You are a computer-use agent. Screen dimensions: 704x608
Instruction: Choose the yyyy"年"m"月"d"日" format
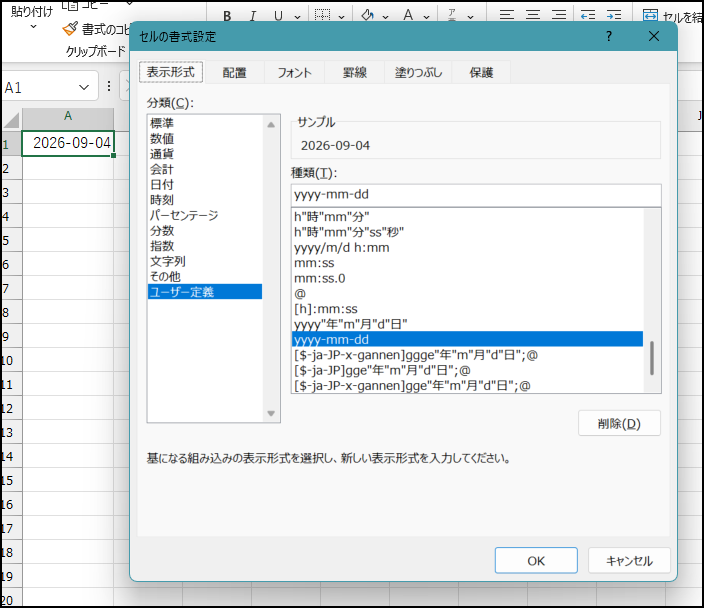coord(467,324)
